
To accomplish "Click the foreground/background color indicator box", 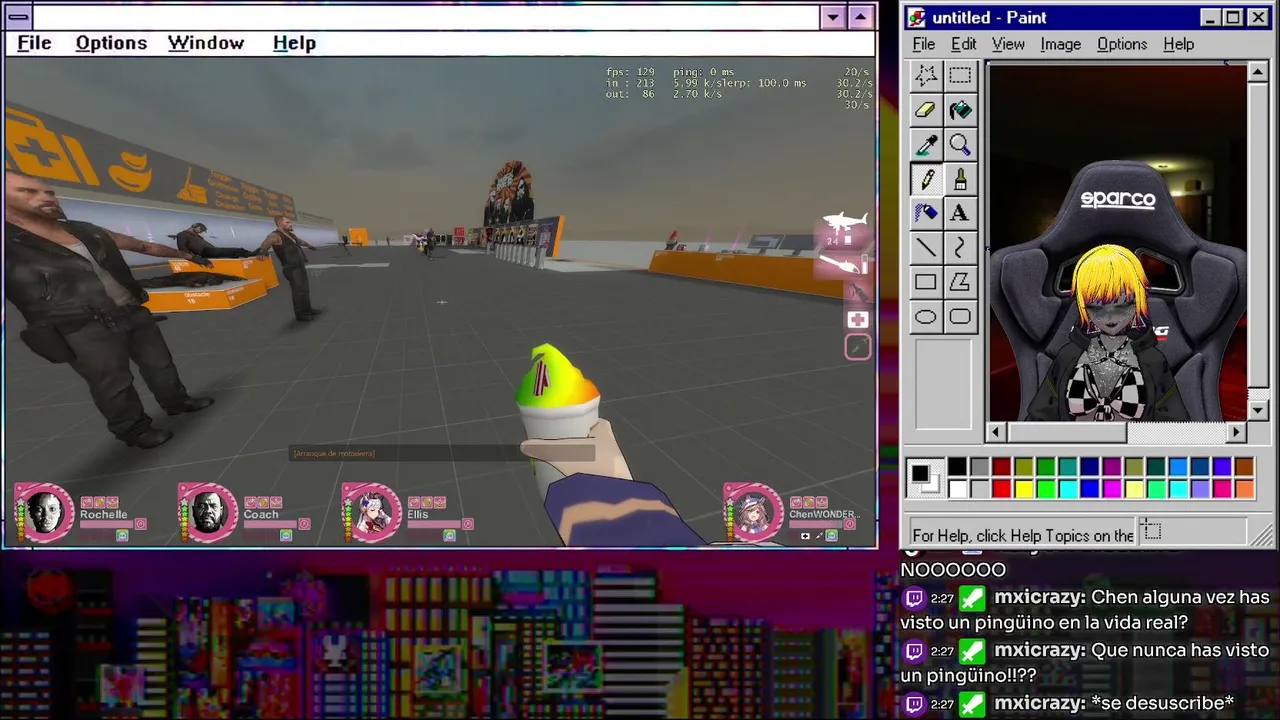I will pos(926,478).
